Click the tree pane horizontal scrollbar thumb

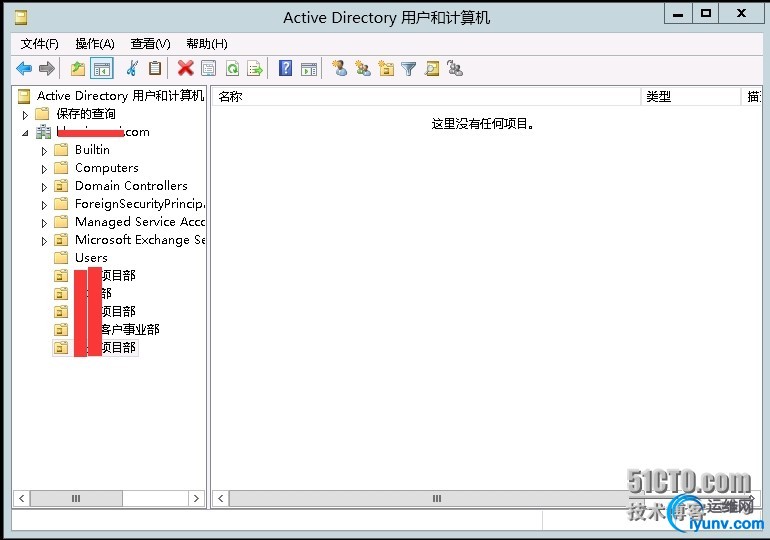point(76,498)
